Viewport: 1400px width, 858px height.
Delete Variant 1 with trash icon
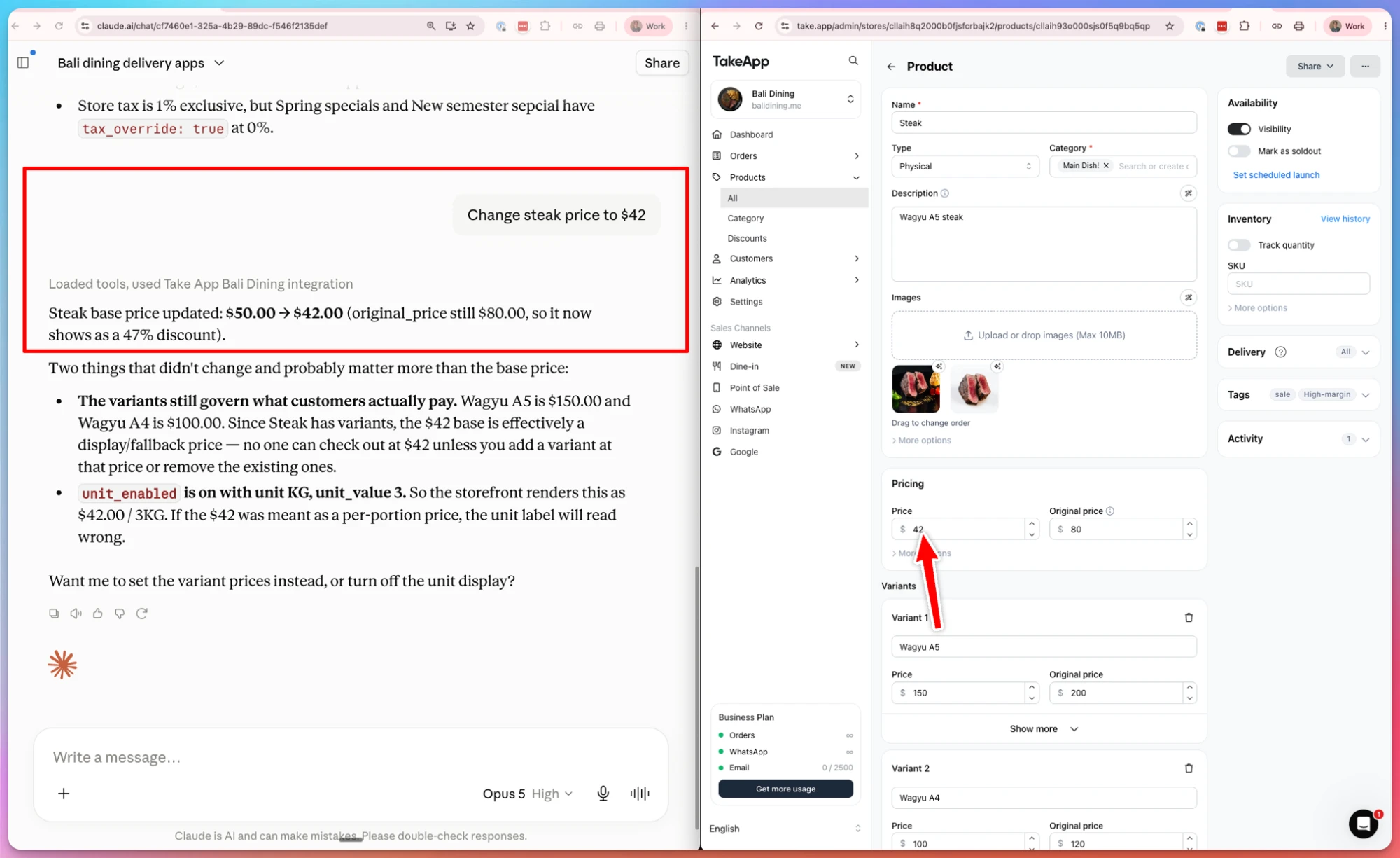[x=1189, y=618]
